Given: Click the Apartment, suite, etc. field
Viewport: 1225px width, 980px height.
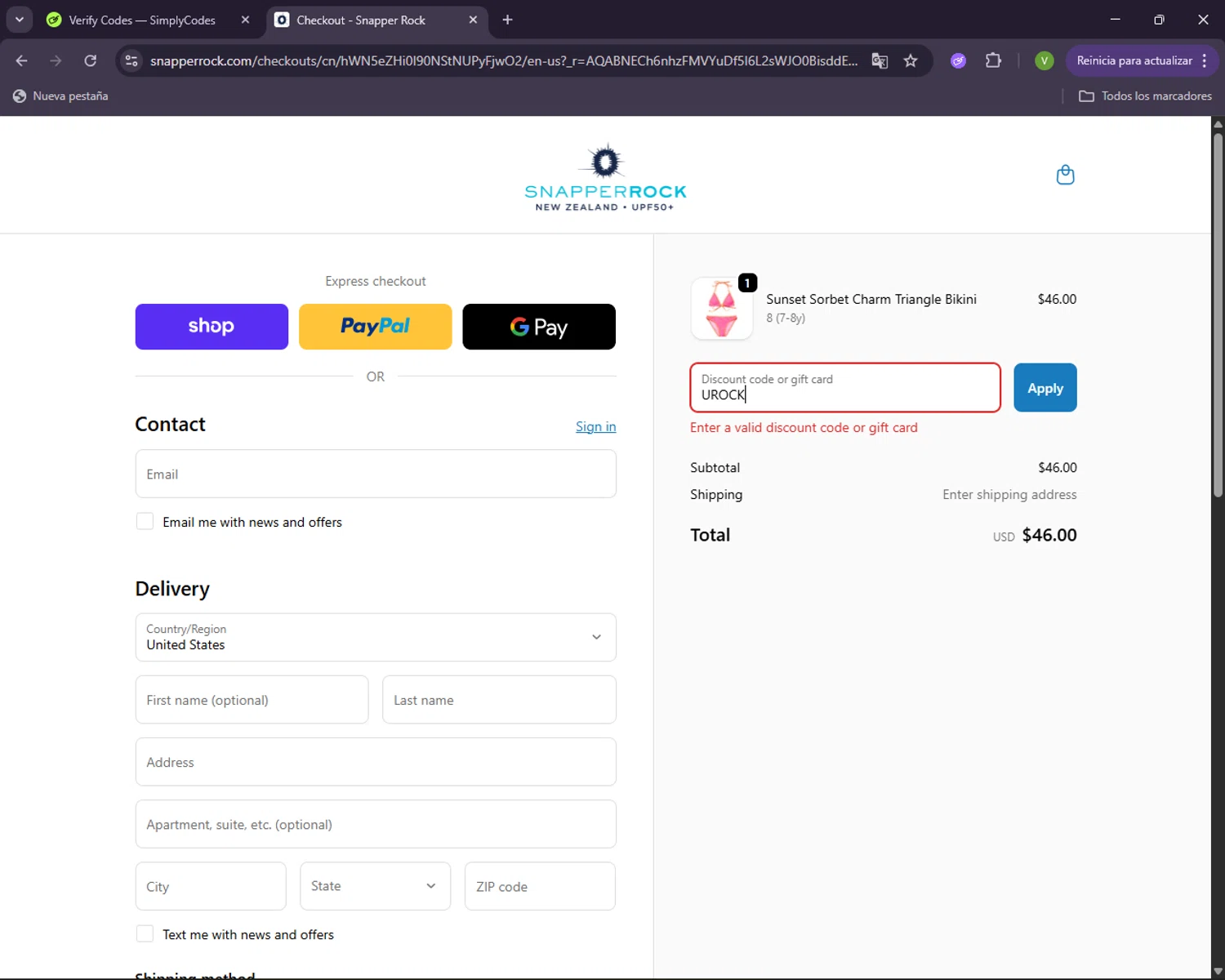Looking at the screenshot, I should point(376,824).
